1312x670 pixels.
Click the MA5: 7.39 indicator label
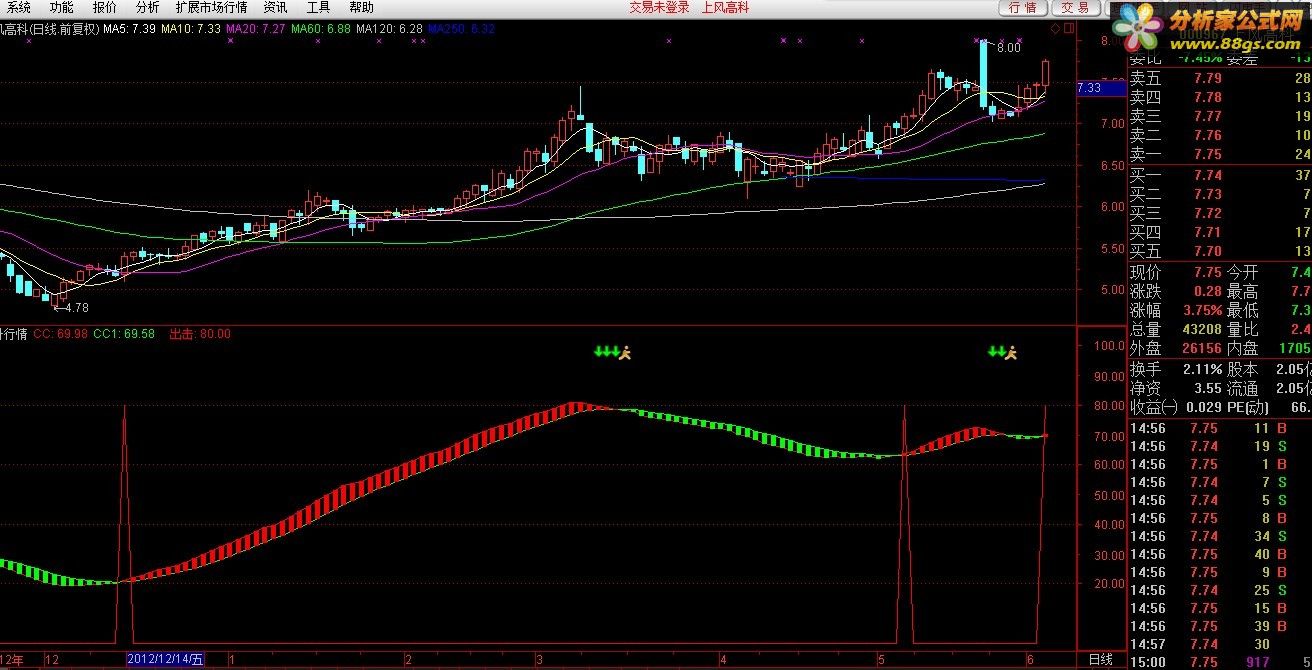(x=129, y=29)
